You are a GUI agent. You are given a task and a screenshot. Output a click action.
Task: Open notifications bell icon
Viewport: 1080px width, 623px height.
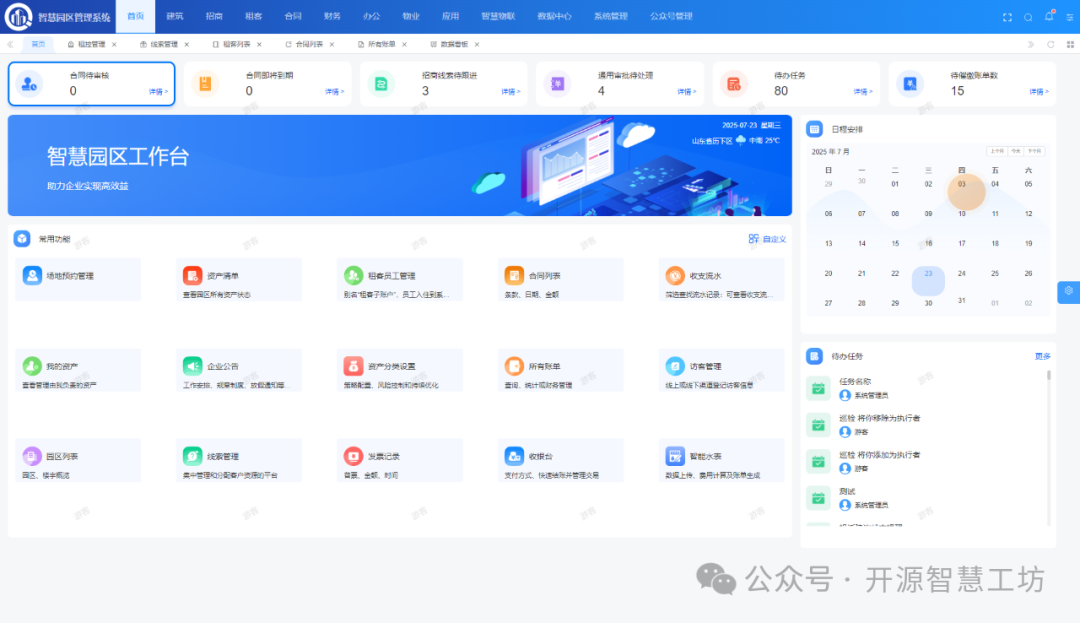click(x=1049, y=16)
